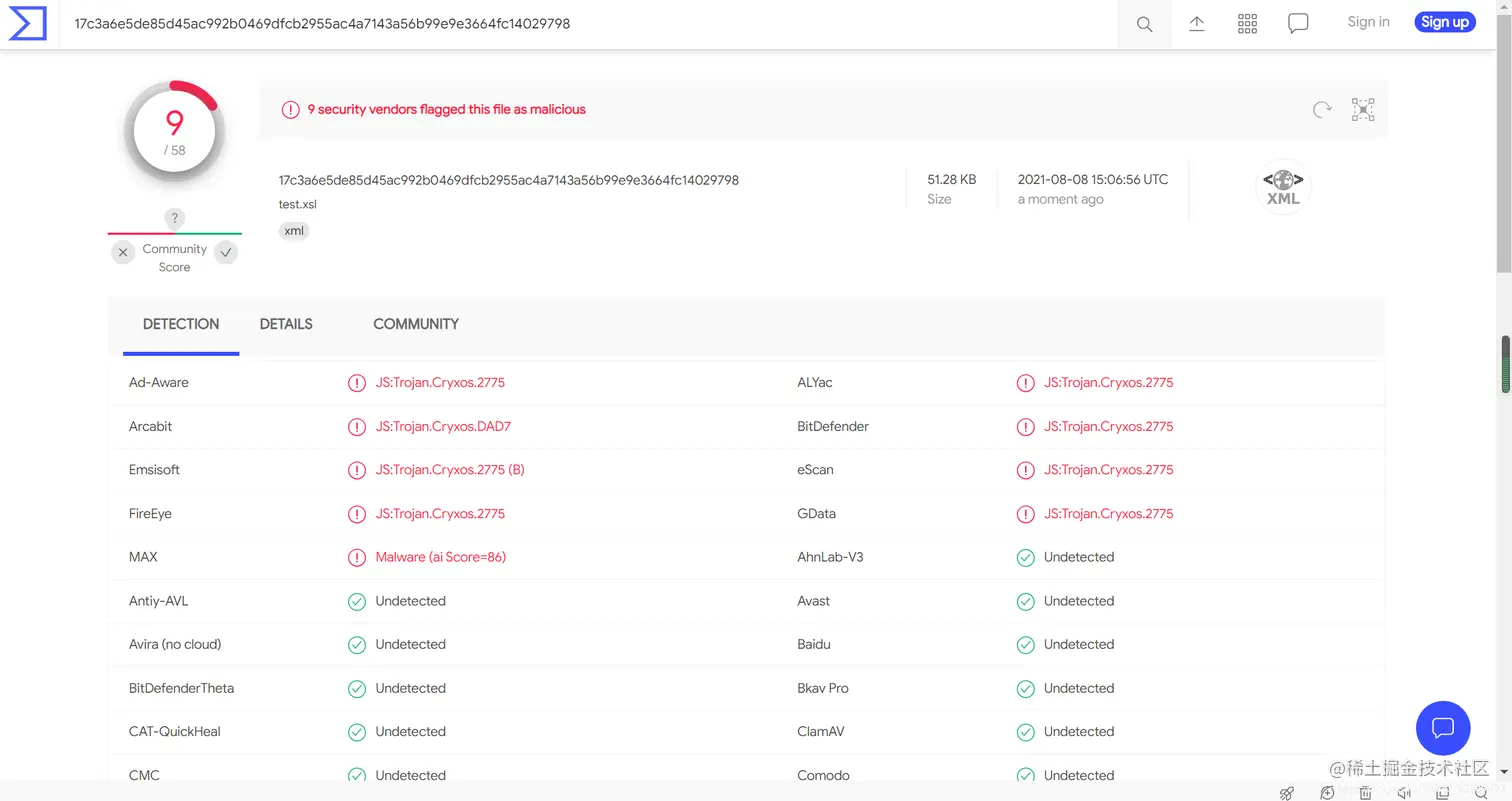Image resolution: width=1512 pixels, height=801 pixels.
Task: Click the BitDefender vendor name
Action: pyautogui.click(x=833, y=426)
